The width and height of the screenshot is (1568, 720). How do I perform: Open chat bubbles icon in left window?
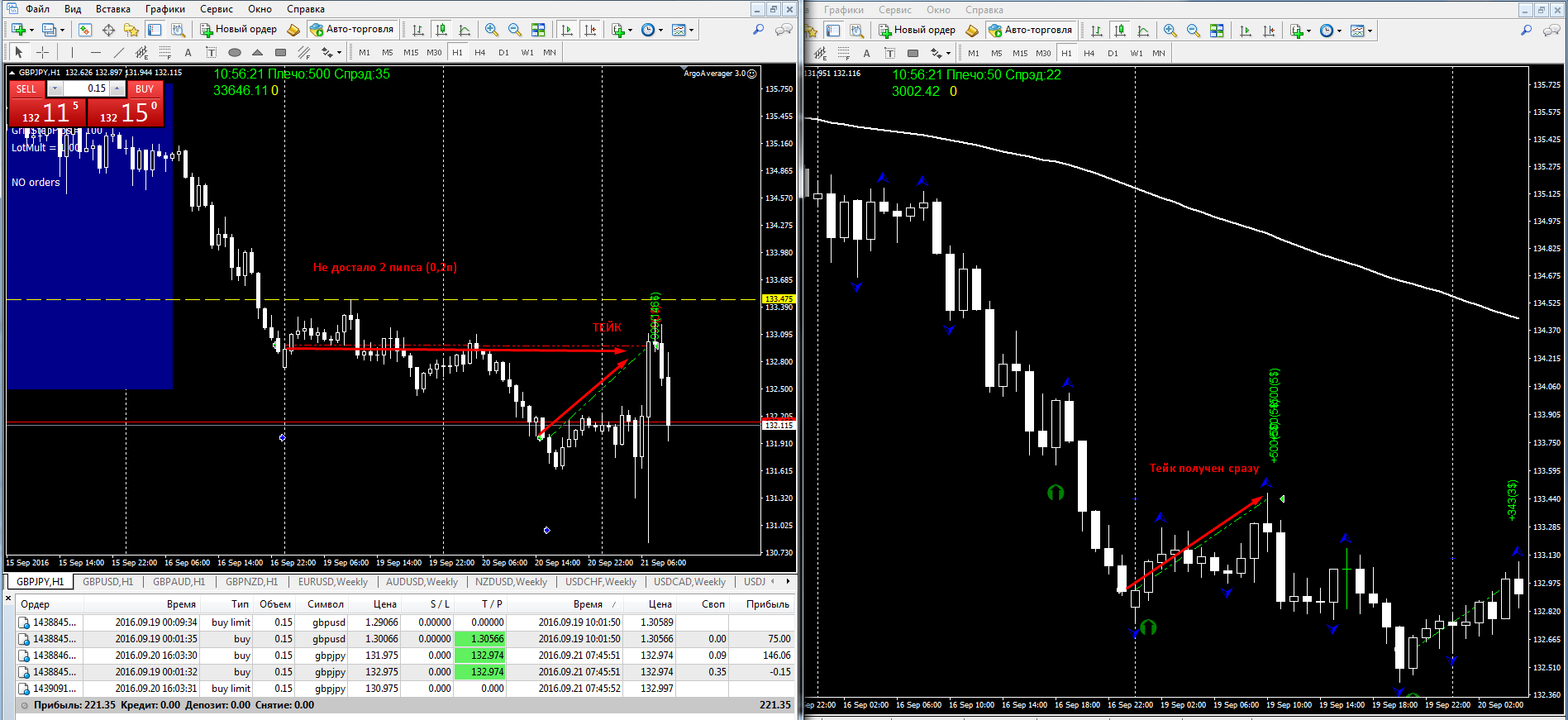[x=784, y=30]
